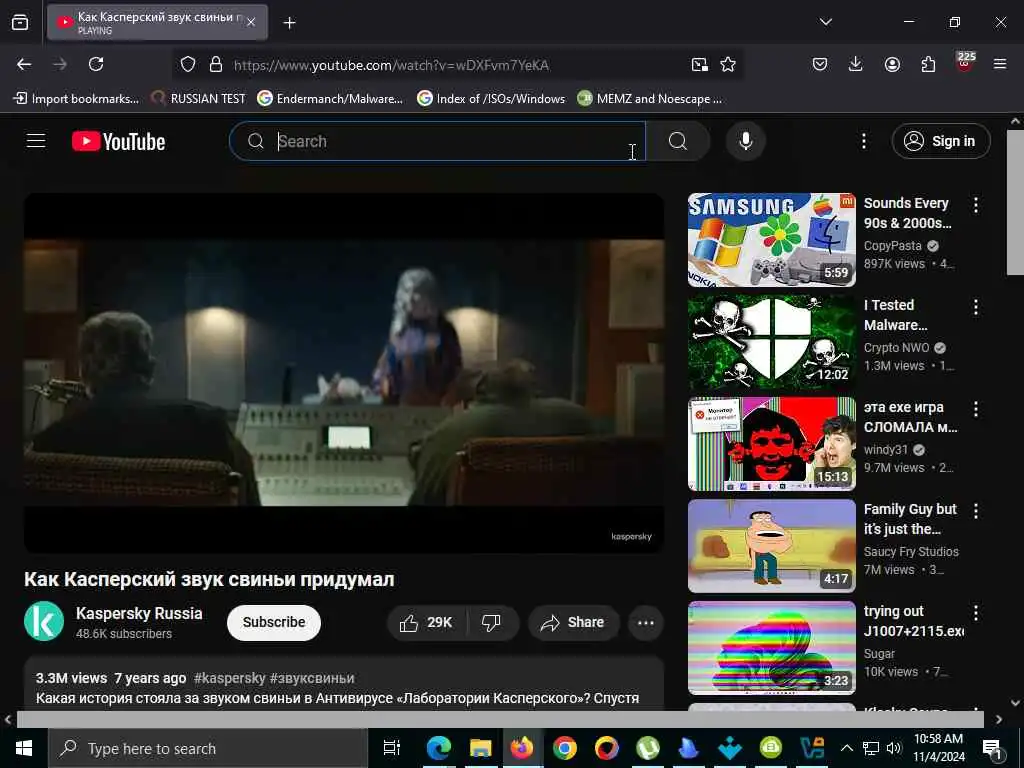Open Task View on the taskbar
This screenshot has width=1024, height=768.
point(391,748)
